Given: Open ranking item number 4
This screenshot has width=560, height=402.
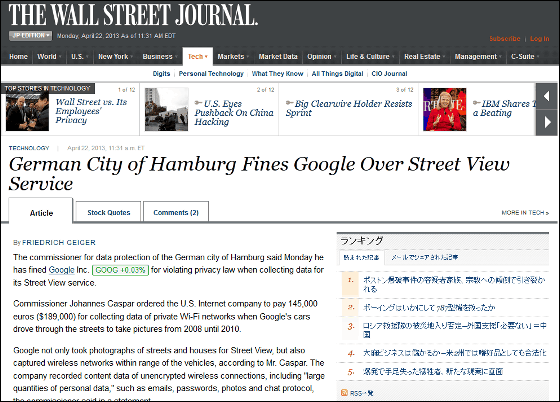Looking at the screenshot, I should [454, 353].
